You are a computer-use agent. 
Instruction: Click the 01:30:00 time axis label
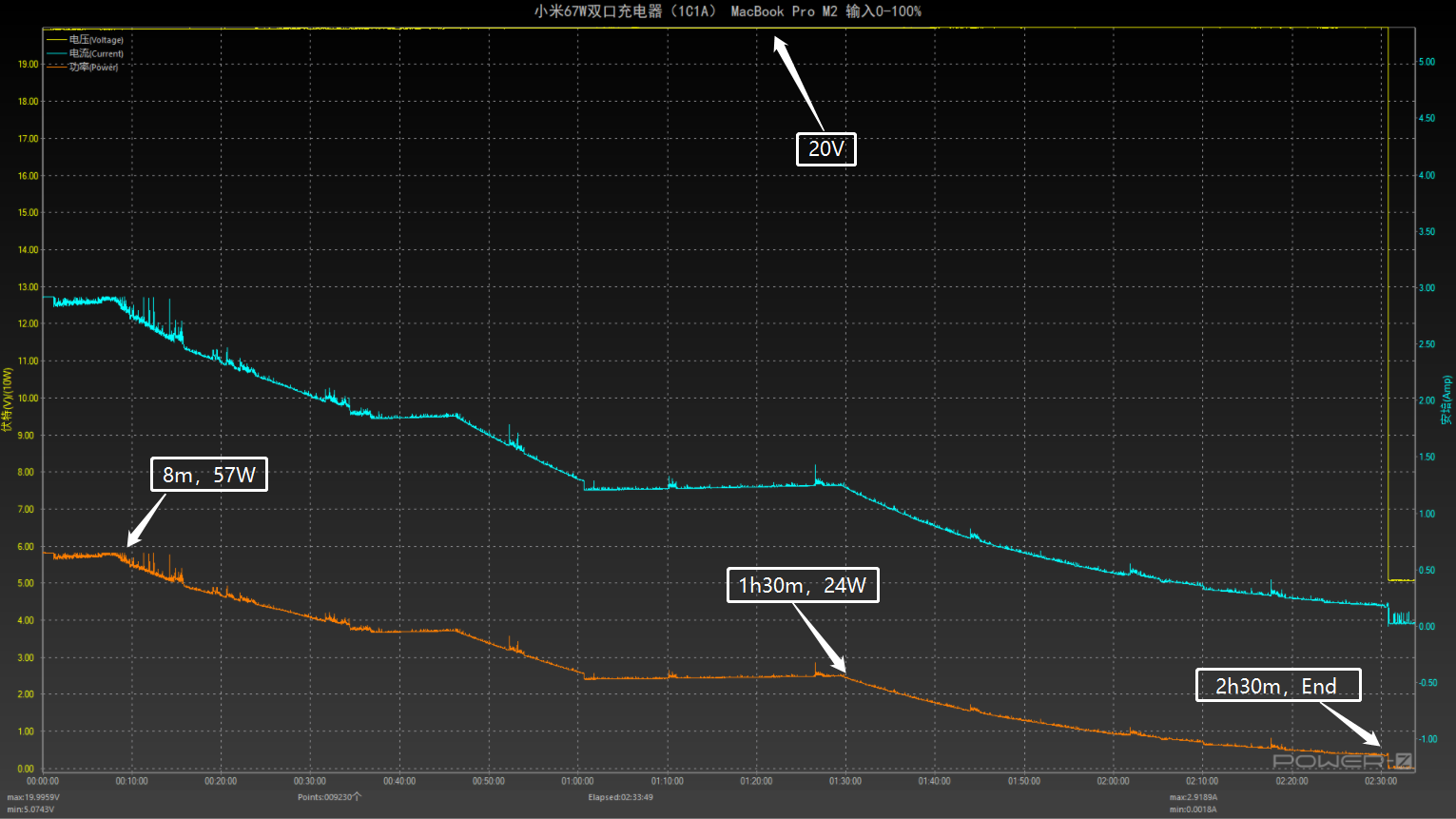click(845, 781)
